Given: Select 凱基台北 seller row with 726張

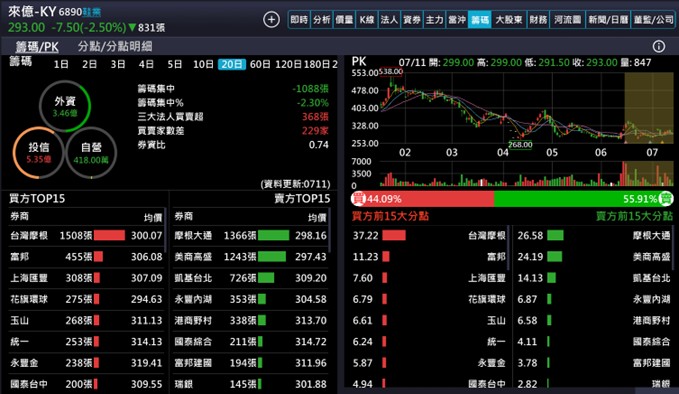Looking at the screenshot, I should [x=250, y=278].
